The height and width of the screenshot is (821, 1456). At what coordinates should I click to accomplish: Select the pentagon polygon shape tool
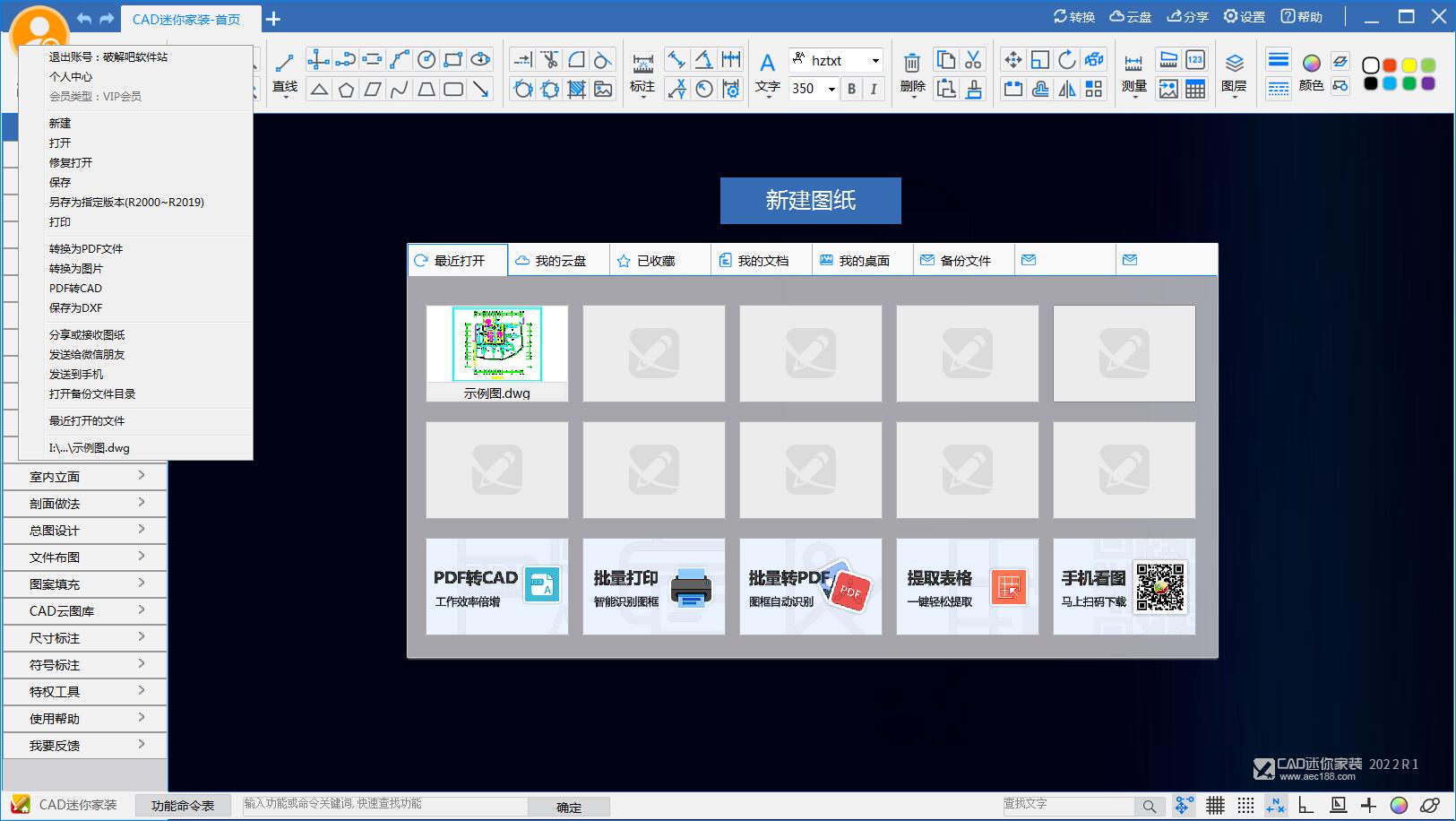346,89
